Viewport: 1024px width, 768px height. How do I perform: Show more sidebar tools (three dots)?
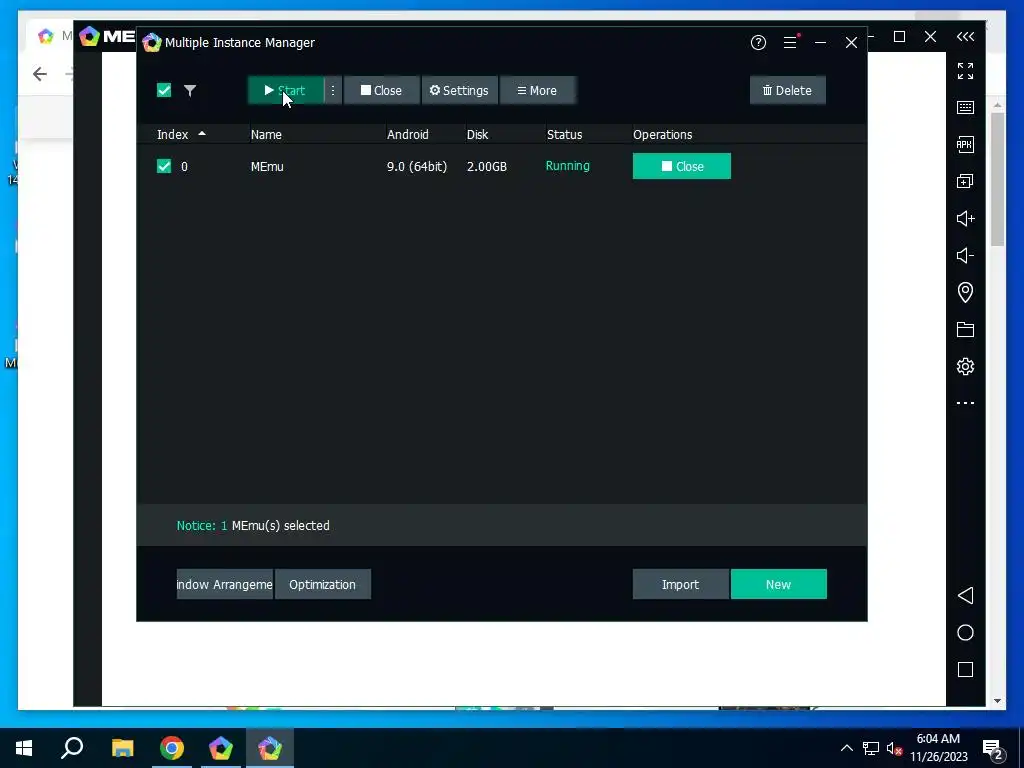pyautogui.click(x=965, y=403)
